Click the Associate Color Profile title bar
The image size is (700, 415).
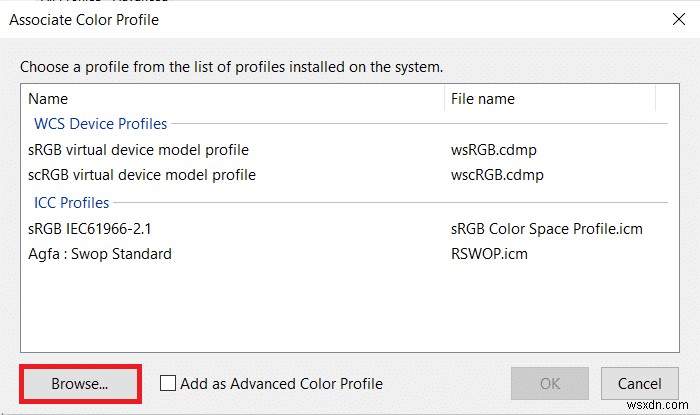point(300,20)
